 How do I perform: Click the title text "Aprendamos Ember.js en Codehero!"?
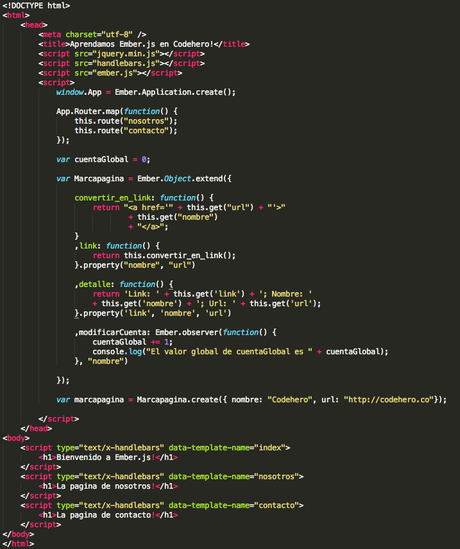coord(141,44)
